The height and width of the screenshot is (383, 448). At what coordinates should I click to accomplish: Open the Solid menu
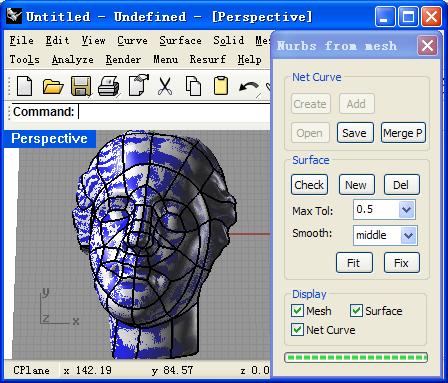pyautogui.click(x=229, y=40)
